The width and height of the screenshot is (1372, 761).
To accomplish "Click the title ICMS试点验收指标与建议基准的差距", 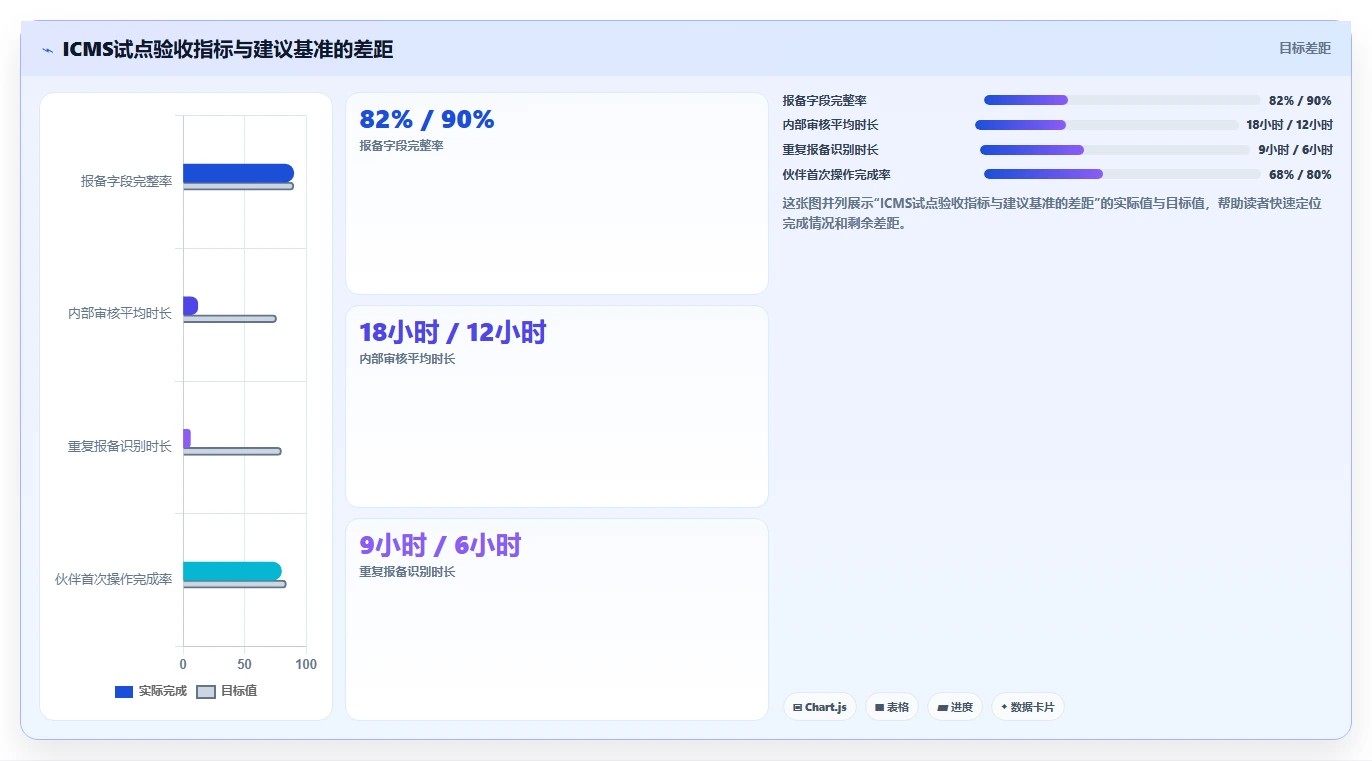I will click(228, 50).
